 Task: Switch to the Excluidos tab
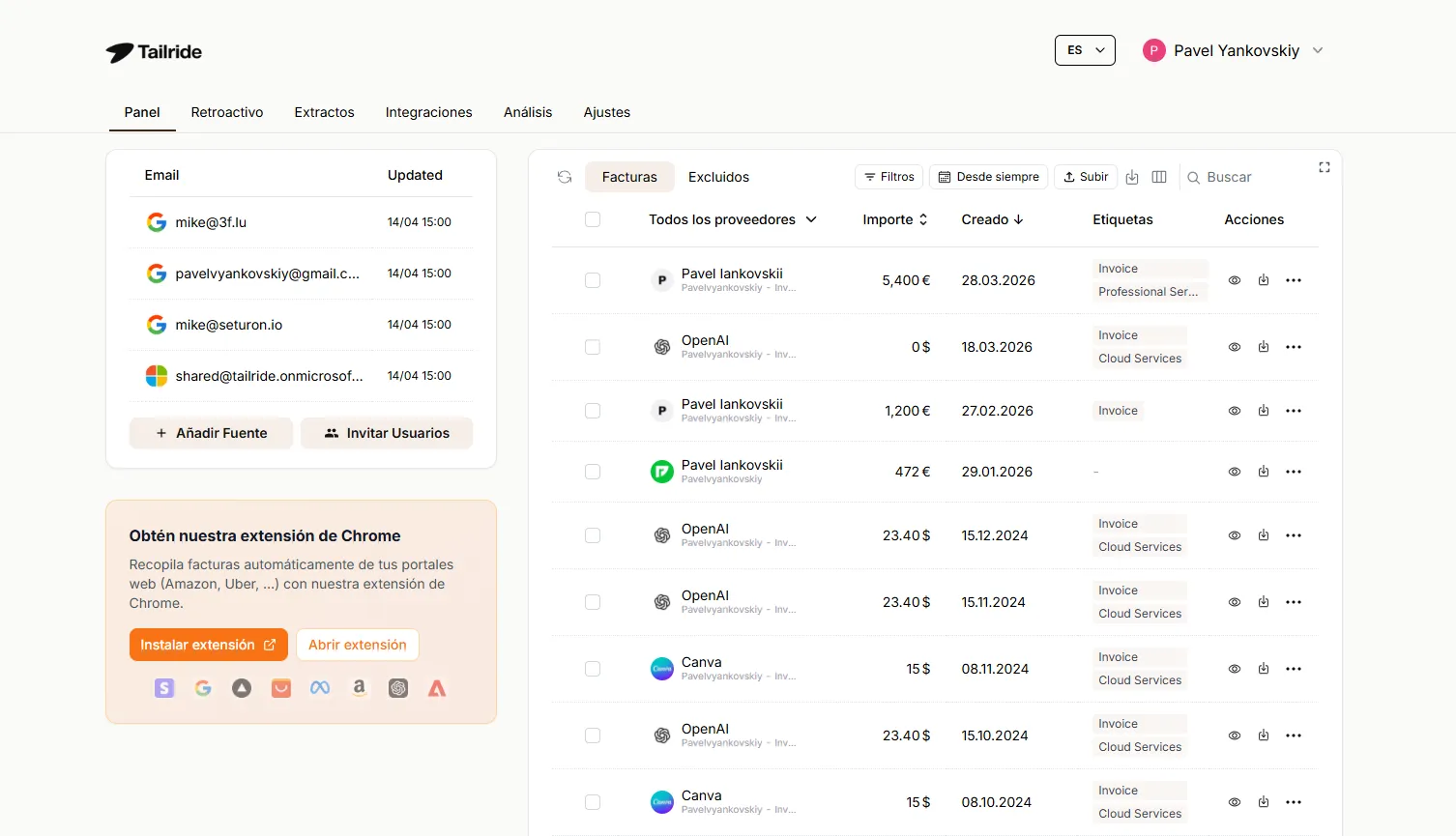click(718, 177)
